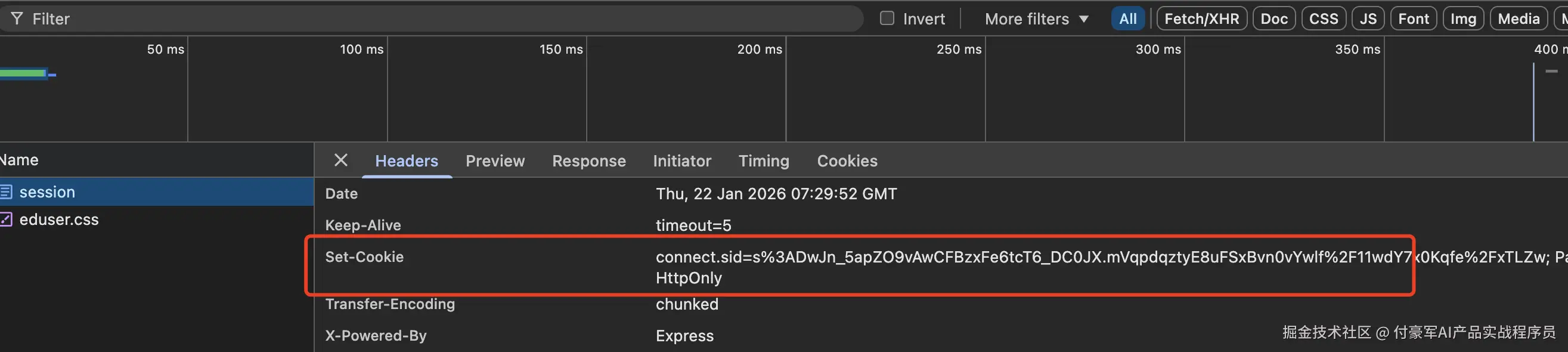Screen dimensions: 1568x352
Task: Filter by Font requests
Action: tap(1414, 19)
